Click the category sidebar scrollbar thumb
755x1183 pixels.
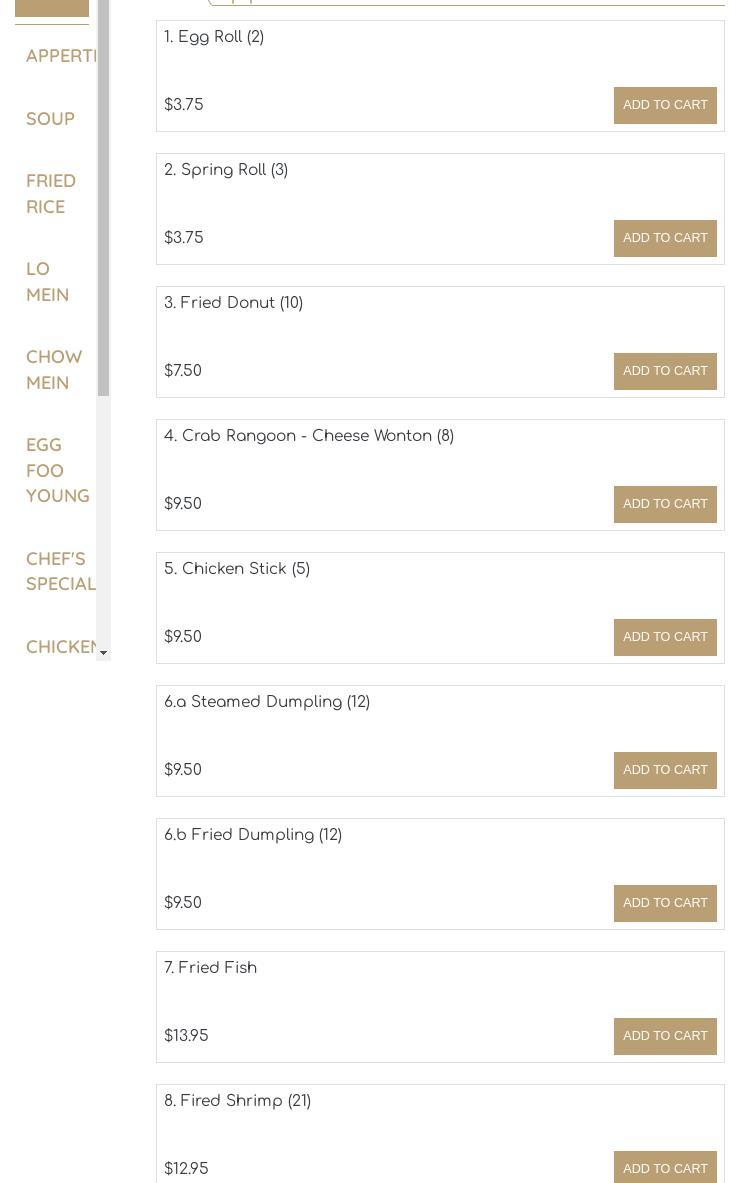(103, 198)
